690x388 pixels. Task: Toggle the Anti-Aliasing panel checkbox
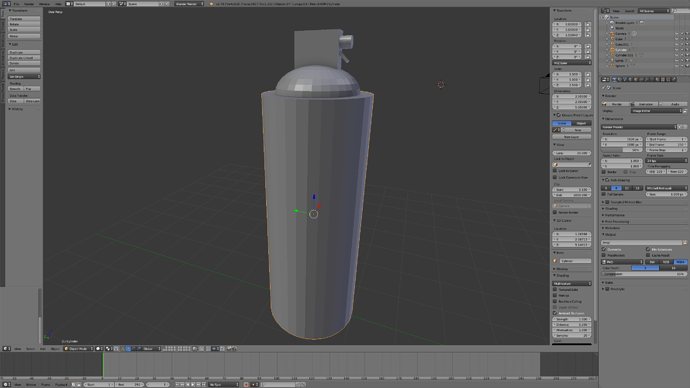(x=607, y=180)
